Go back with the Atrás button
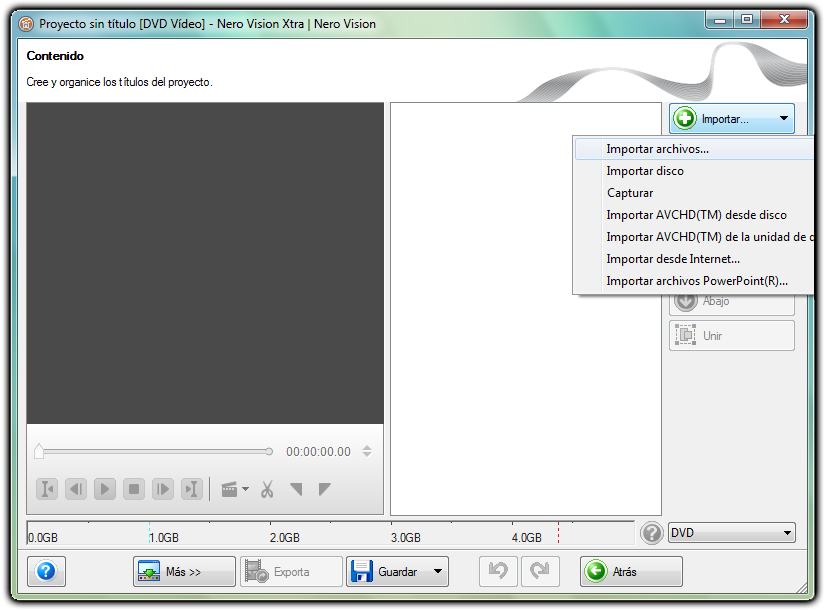 (631, 571)
